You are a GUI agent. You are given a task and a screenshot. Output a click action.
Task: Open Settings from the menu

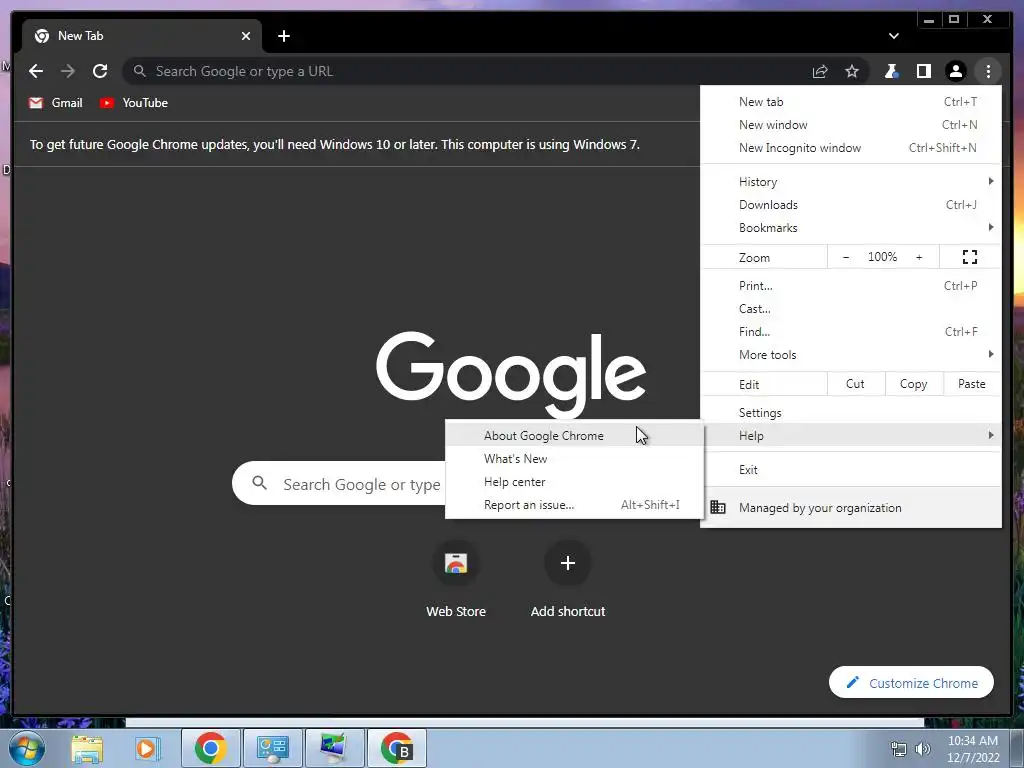point(851,413)
